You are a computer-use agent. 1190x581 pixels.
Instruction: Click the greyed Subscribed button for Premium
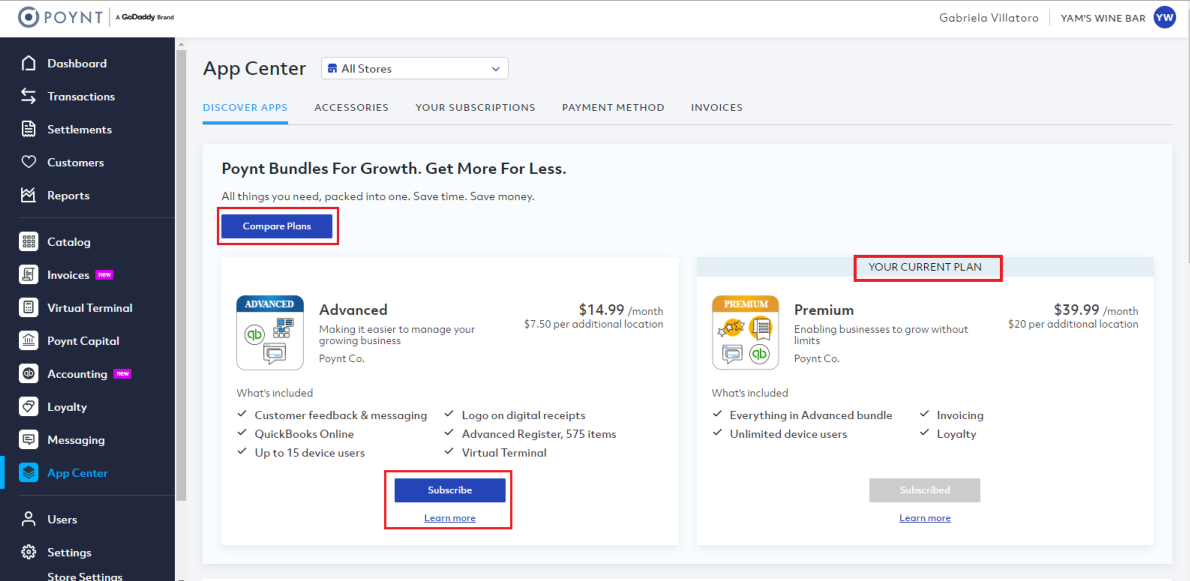[x=925, y=490]
